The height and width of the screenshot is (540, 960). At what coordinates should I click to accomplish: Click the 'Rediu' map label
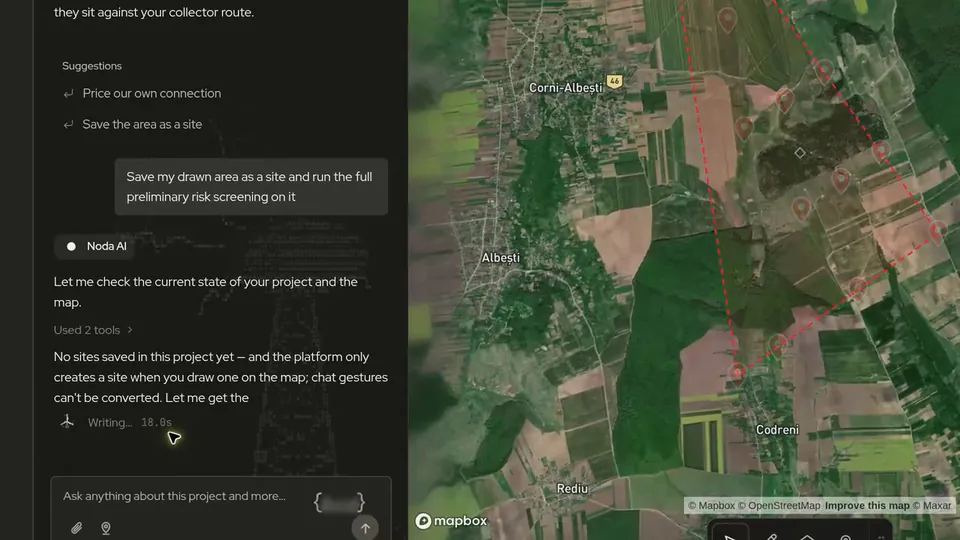pos(572,489)
